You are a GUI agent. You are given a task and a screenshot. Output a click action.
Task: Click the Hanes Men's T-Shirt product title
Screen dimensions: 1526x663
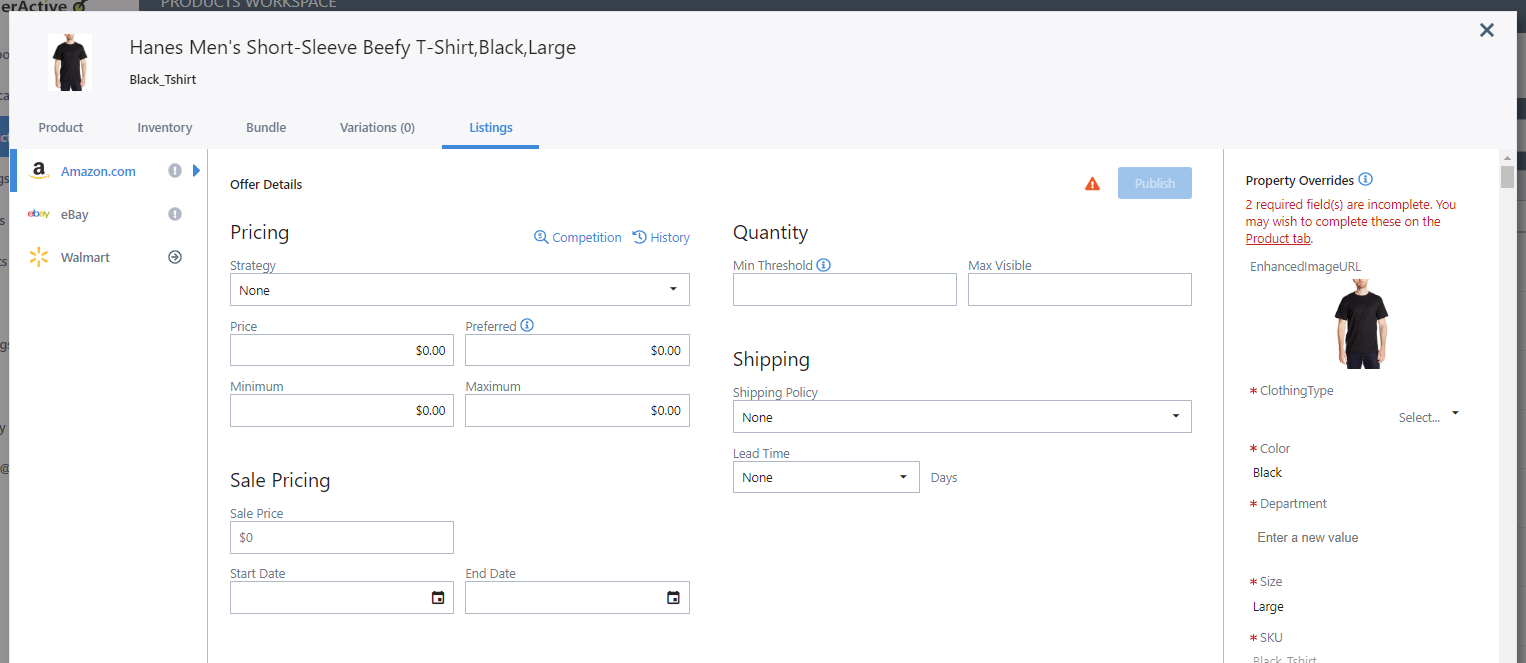pyautogui.click(x=353, y=47)
